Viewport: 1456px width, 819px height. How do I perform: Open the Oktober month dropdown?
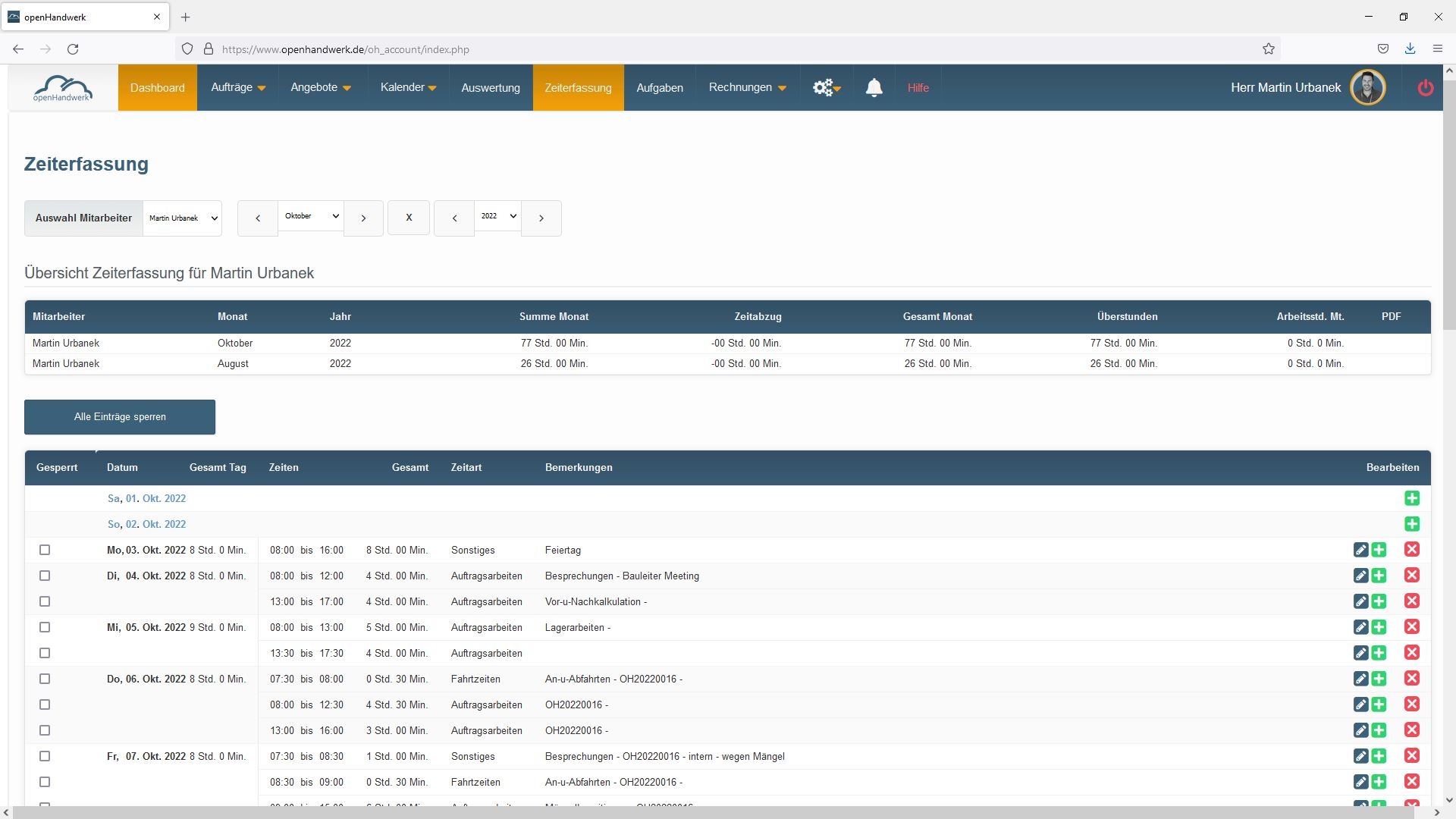click(311, 217)
